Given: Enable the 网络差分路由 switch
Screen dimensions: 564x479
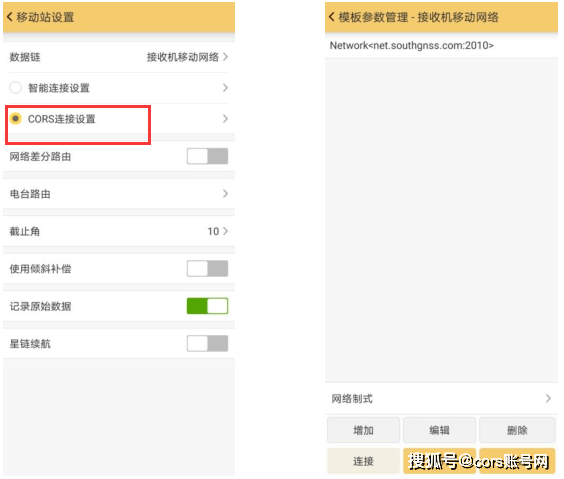Looking at the screenshot, I should tap(207, 156).
